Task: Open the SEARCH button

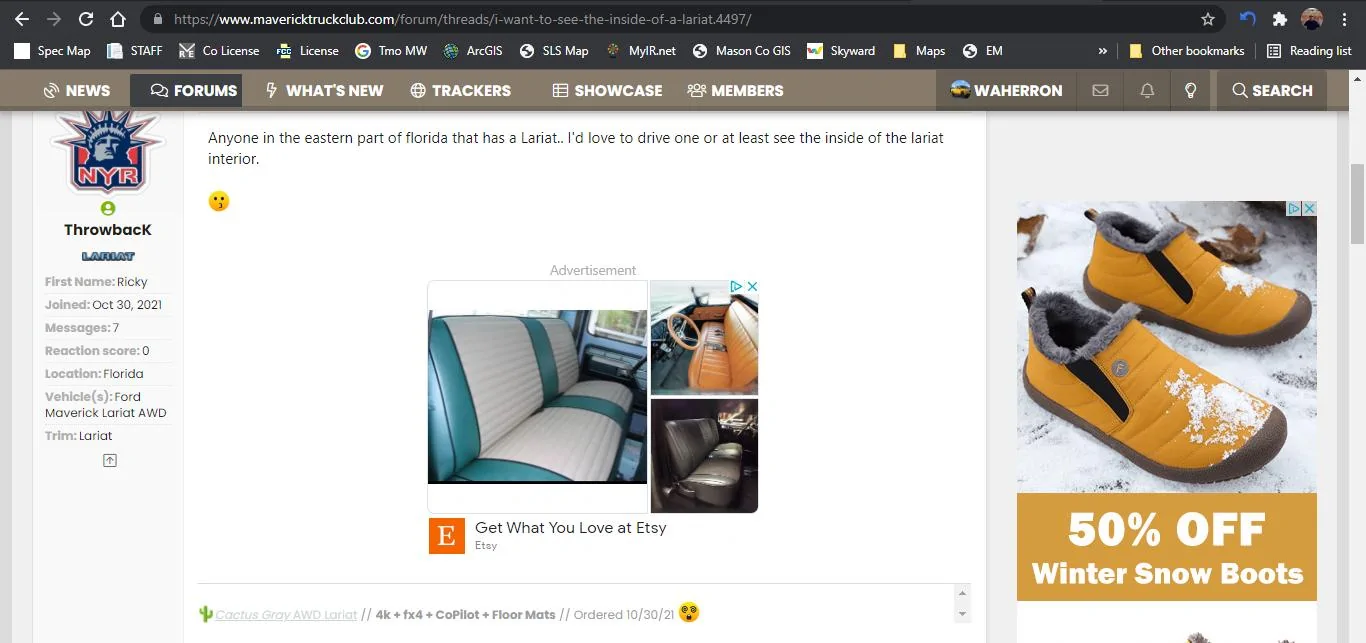Action: [x=1272, y=90]
